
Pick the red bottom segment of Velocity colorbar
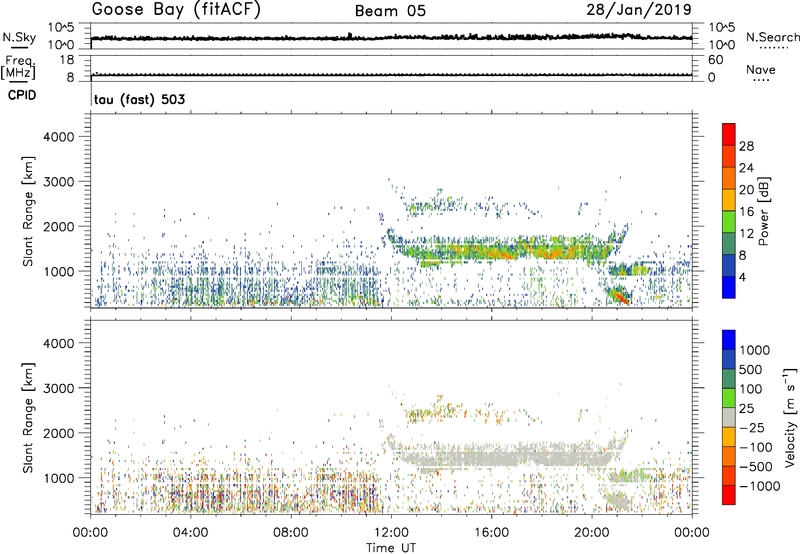click(729, 495)
